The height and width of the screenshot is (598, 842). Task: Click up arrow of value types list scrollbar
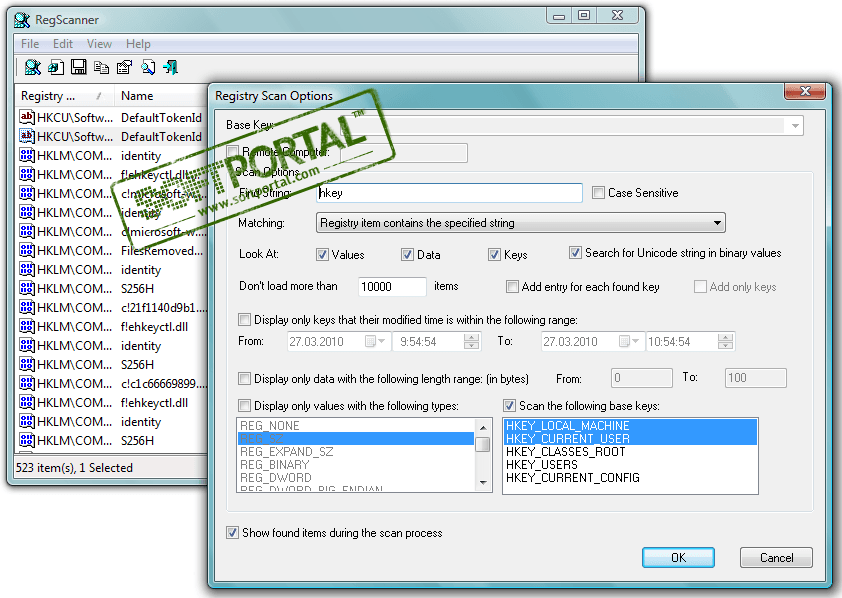coord(483,427)
